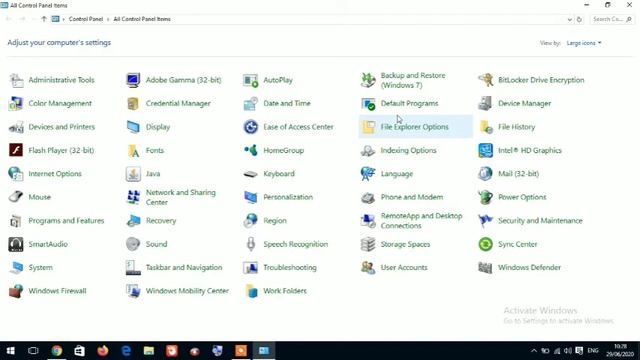Open the Recovery link text
This screenshot has width=640, height=360.
coord(161,221)
